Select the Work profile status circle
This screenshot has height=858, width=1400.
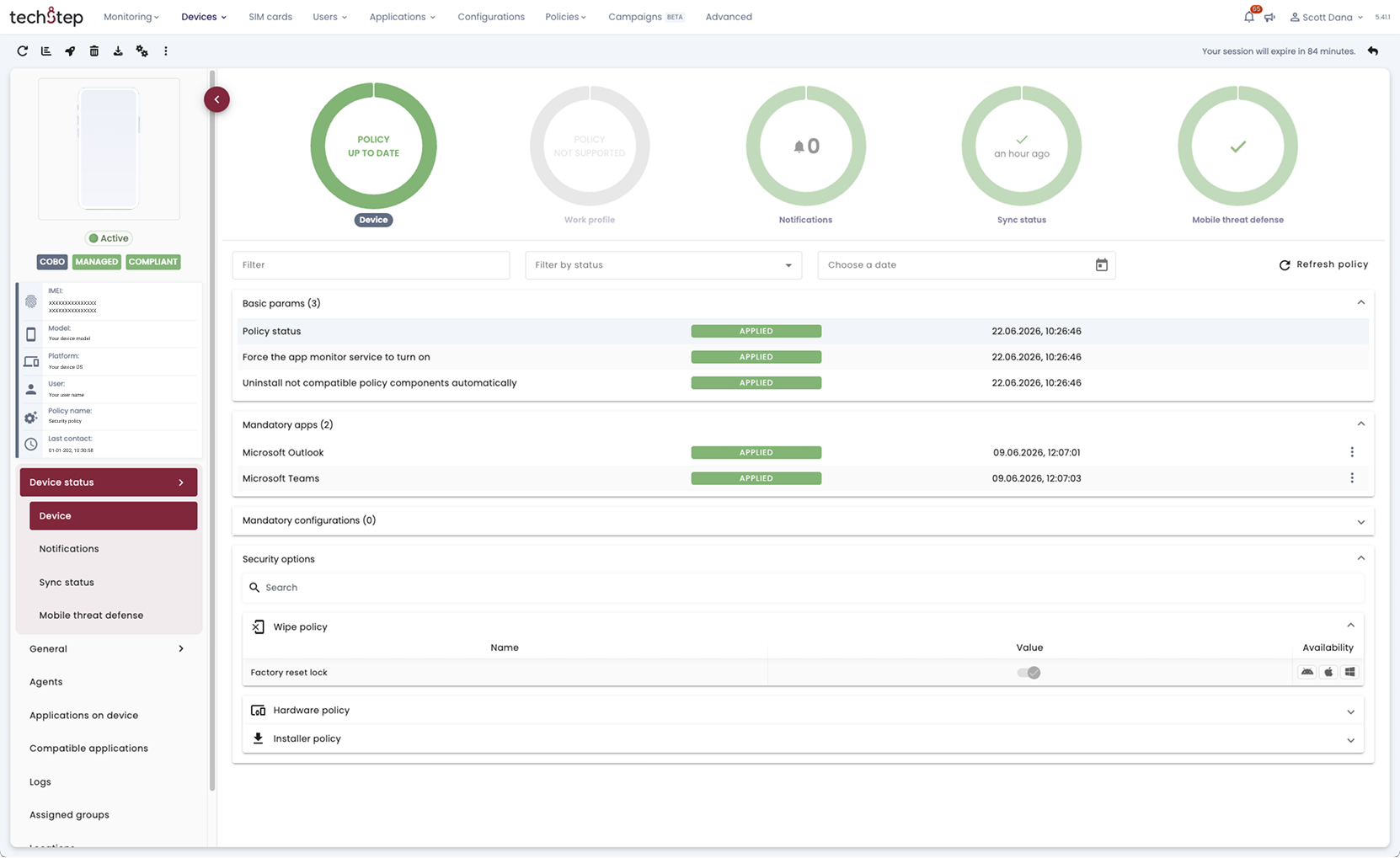click(x=590, y=147)
